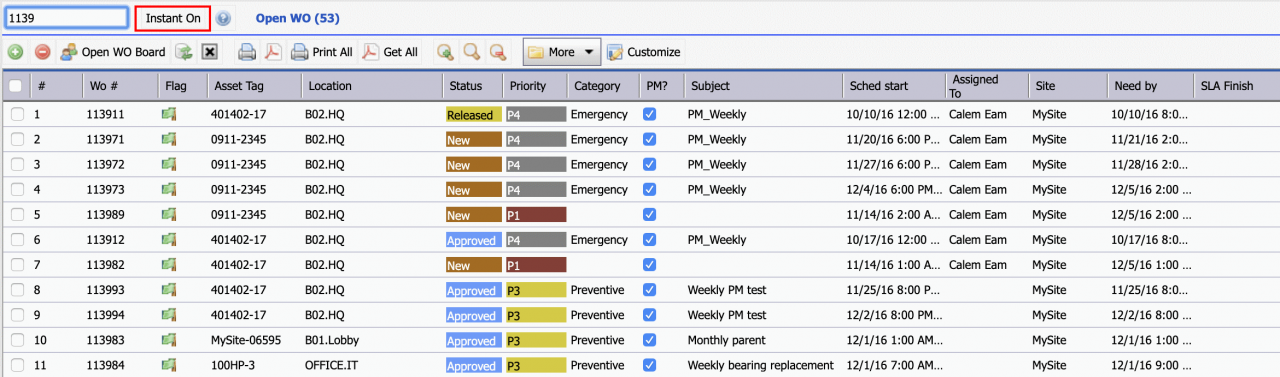Uncheck the PM? checkbox for WO 113989
1280x377 pixels.
coord(650,215)
